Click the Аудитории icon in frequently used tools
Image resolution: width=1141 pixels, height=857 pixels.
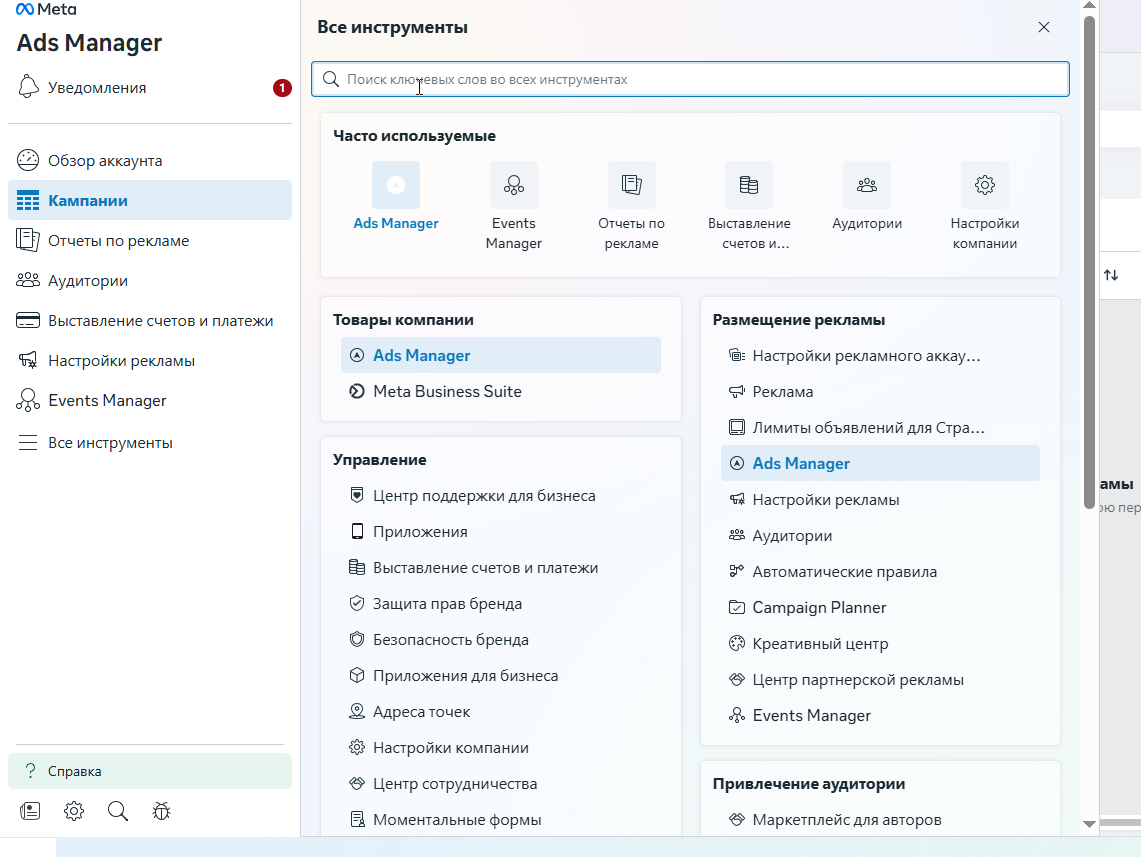point(867,185)
